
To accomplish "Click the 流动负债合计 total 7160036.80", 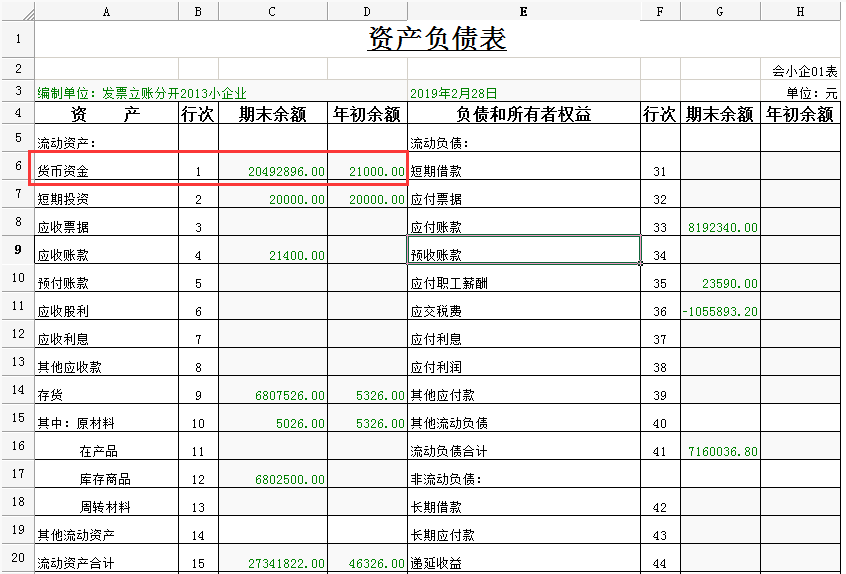I will 721,452.
